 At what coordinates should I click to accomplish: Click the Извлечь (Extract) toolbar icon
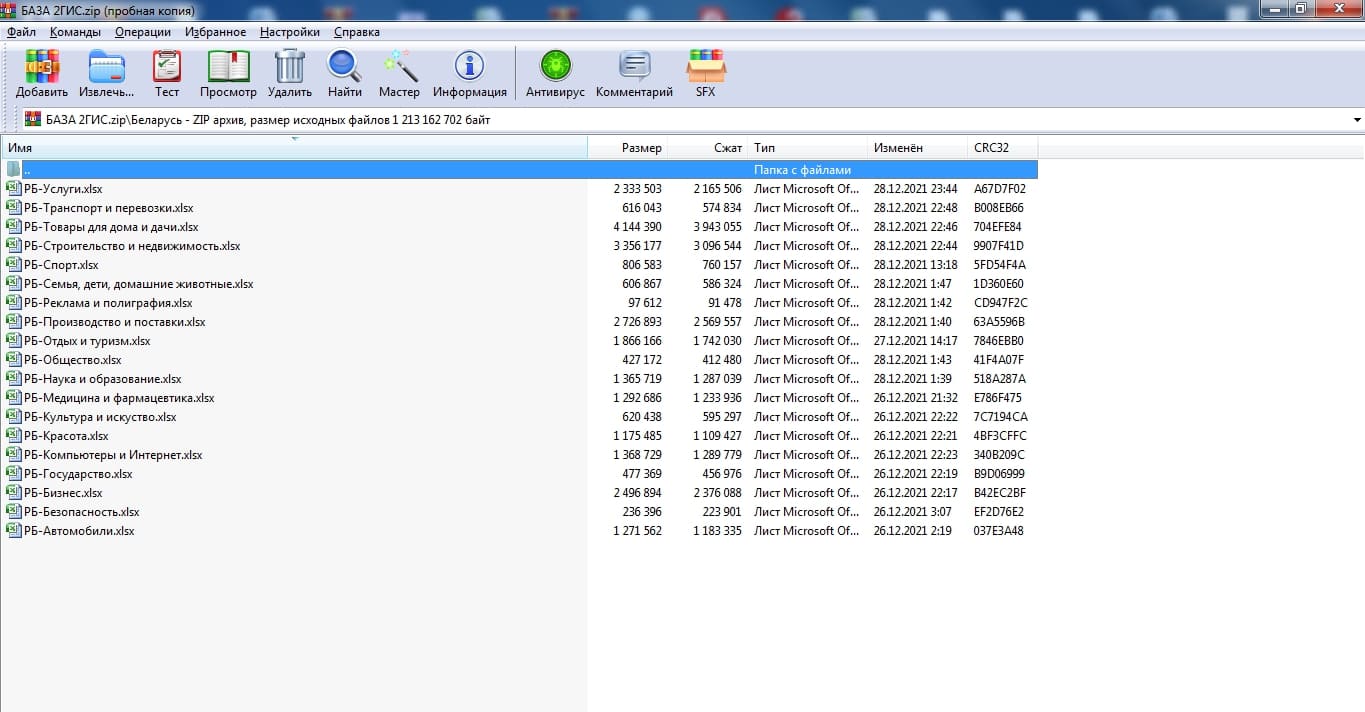pos(107,67)
